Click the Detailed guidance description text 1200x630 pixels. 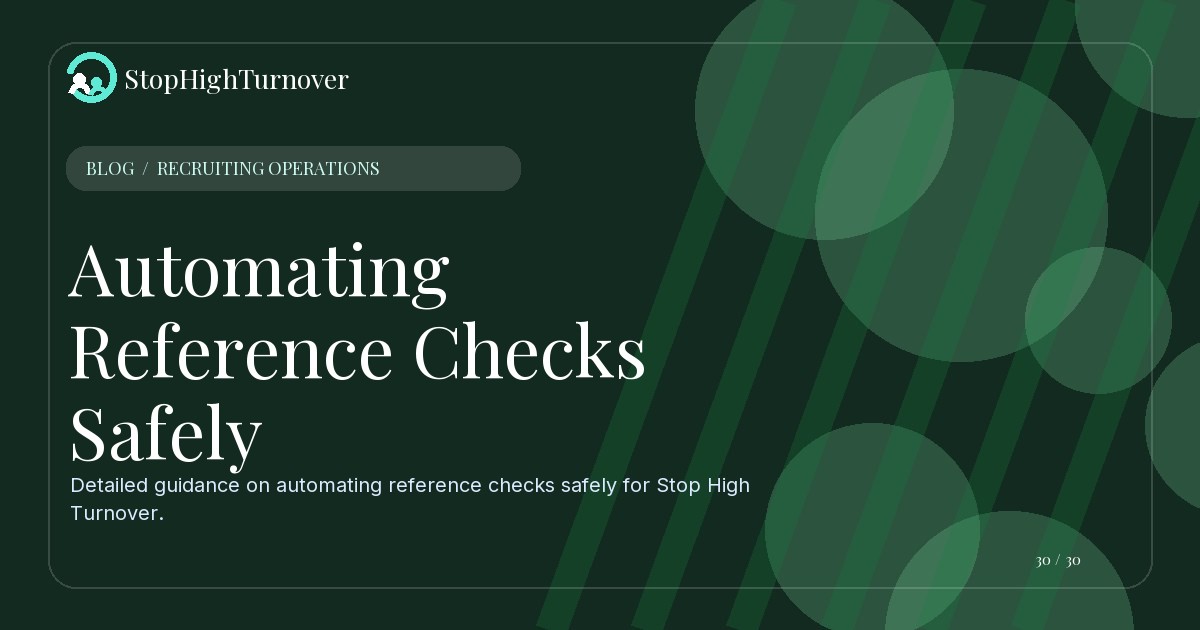point(410,499)
